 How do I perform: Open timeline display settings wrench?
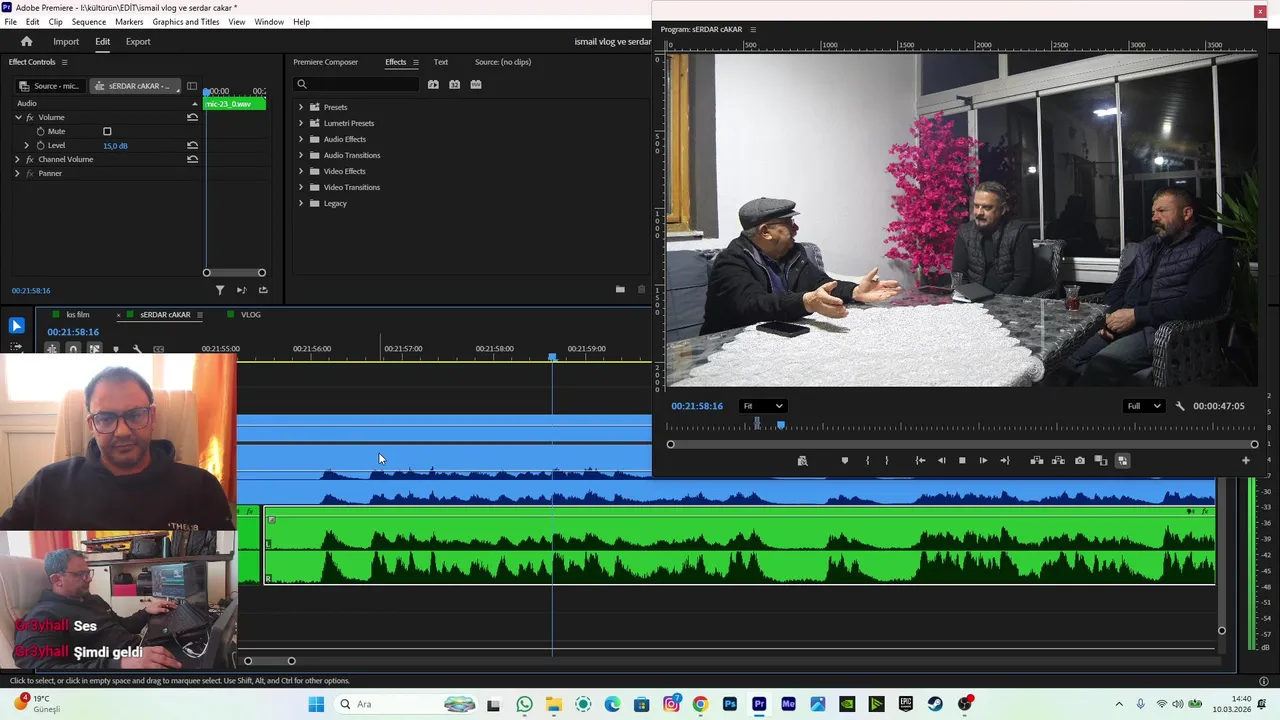pos(137,349)
